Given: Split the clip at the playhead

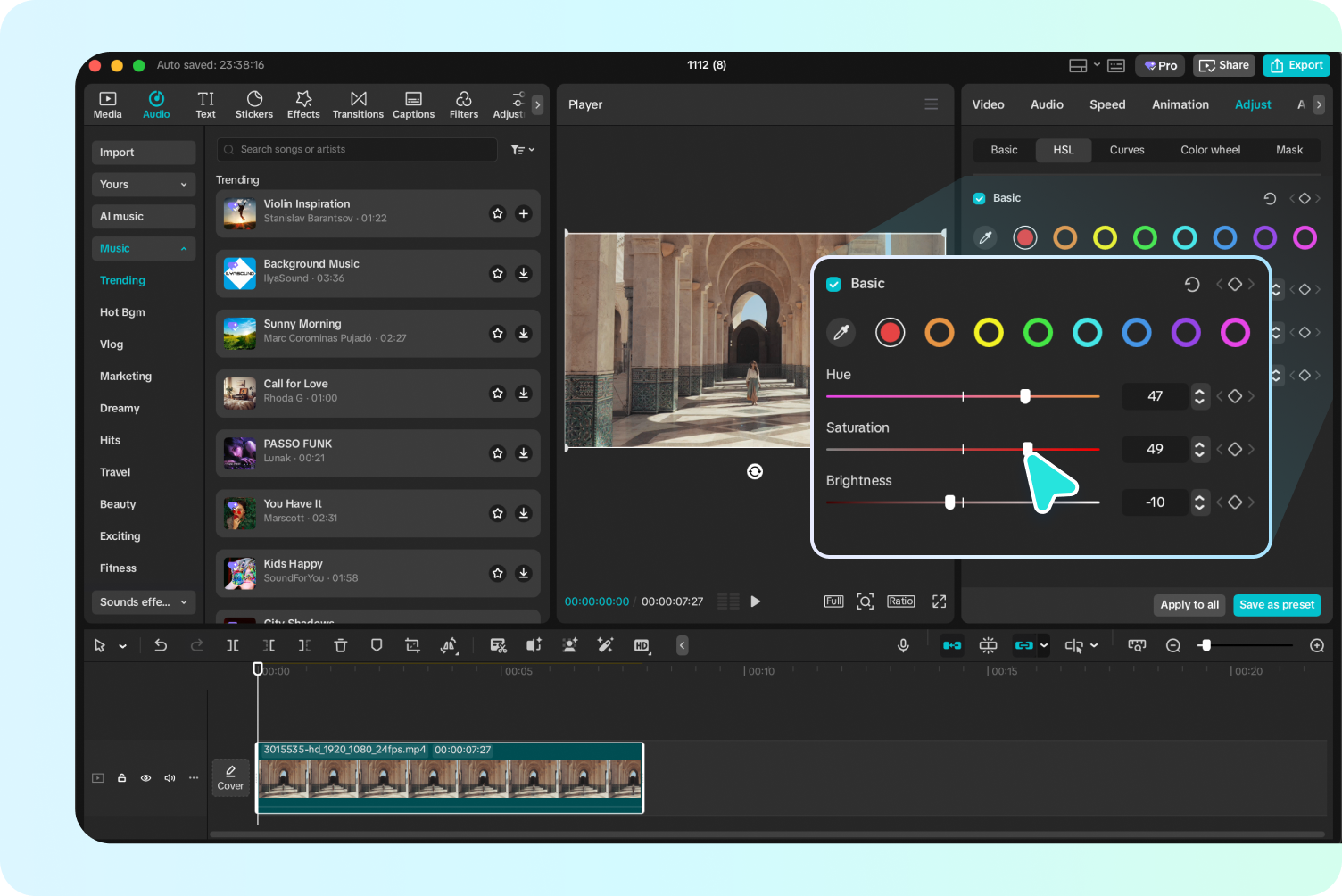Looking at the screenshot, I should (233, 645).
